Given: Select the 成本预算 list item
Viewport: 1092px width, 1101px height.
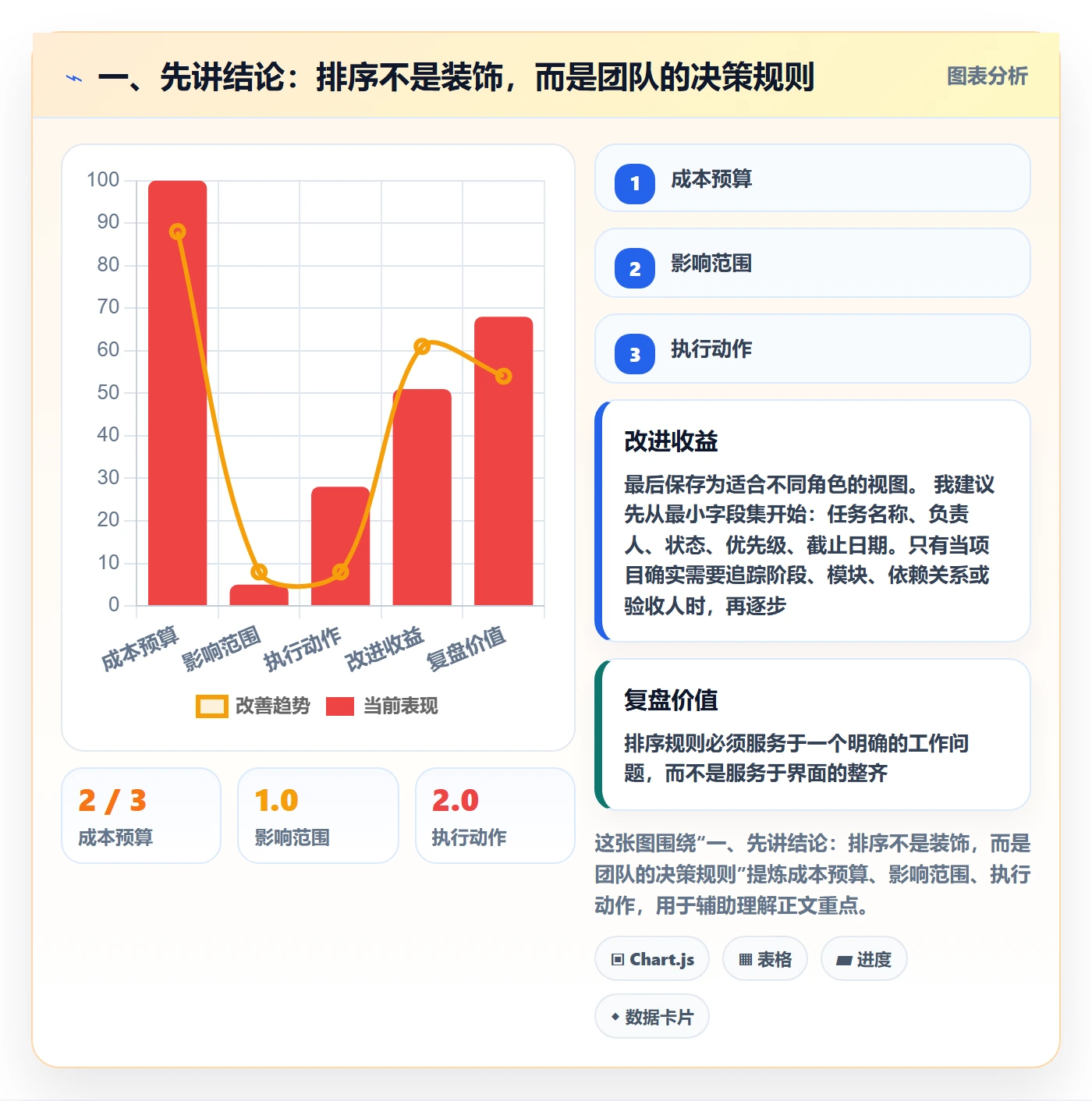Looking at the screenshot, I should click(812, 178).
